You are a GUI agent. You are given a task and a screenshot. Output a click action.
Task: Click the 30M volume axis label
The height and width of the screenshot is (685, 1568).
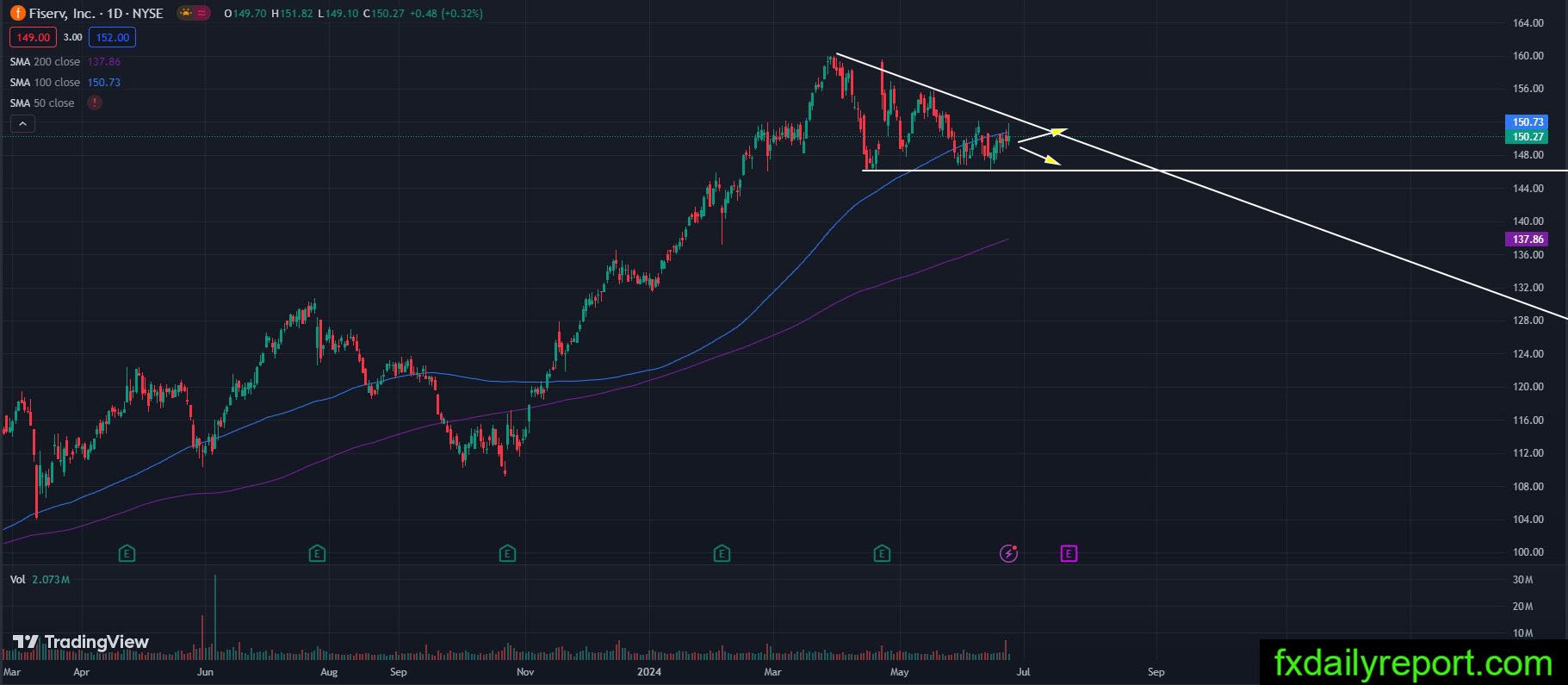click(1522, 580)
